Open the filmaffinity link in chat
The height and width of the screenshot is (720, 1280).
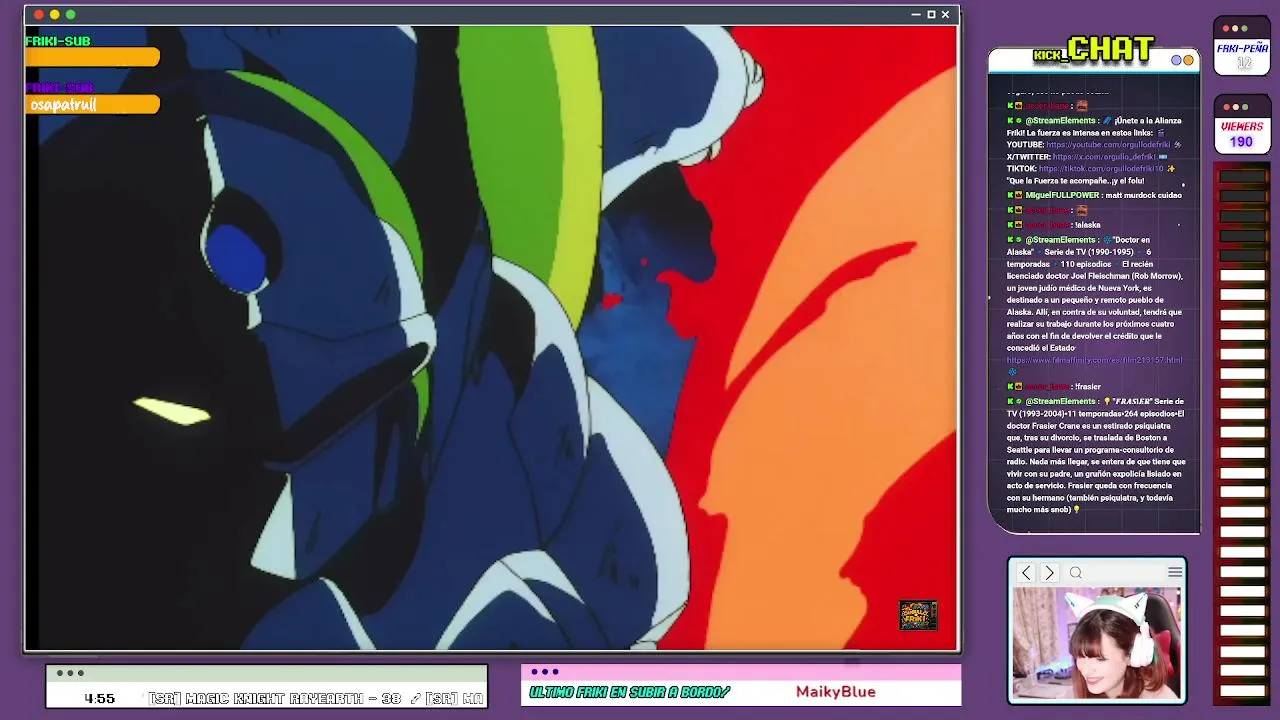1094,360
